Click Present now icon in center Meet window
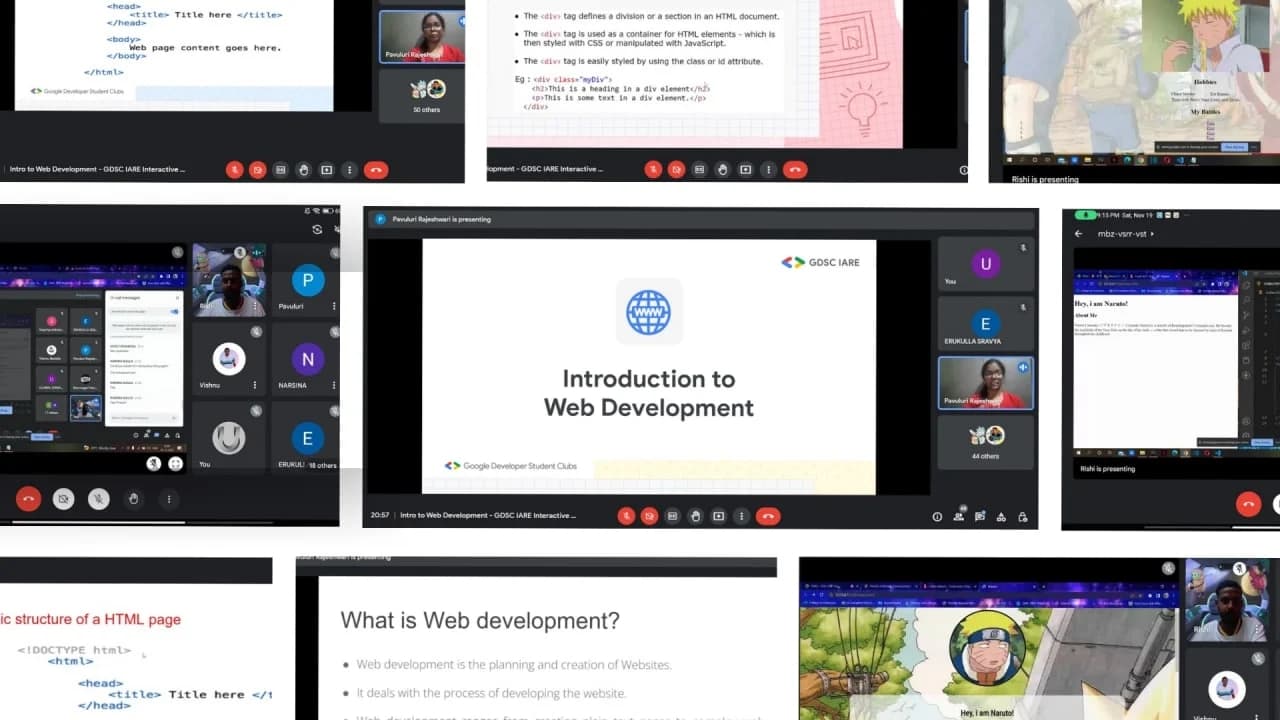Screen dimensions: 1280x720 coord(718,516)
